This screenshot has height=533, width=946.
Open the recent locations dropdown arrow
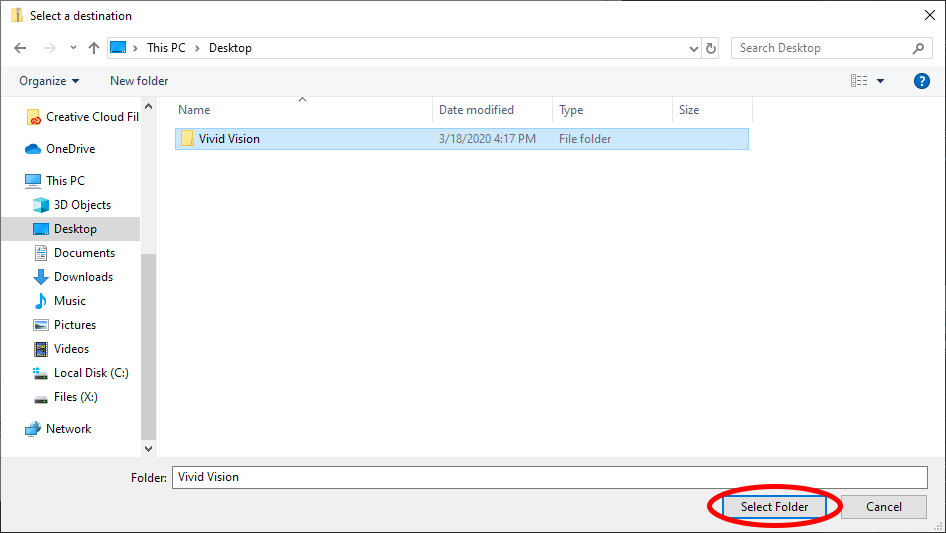point(73,48)
